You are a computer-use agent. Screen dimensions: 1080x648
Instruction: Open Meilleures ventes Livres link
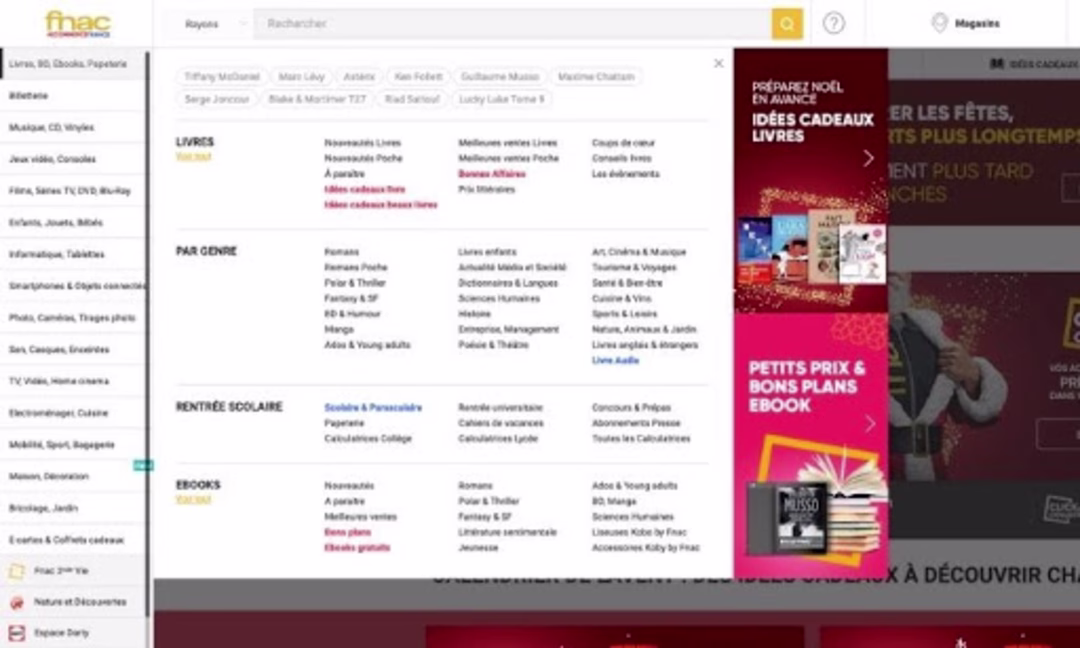click(x=508, y=143)
